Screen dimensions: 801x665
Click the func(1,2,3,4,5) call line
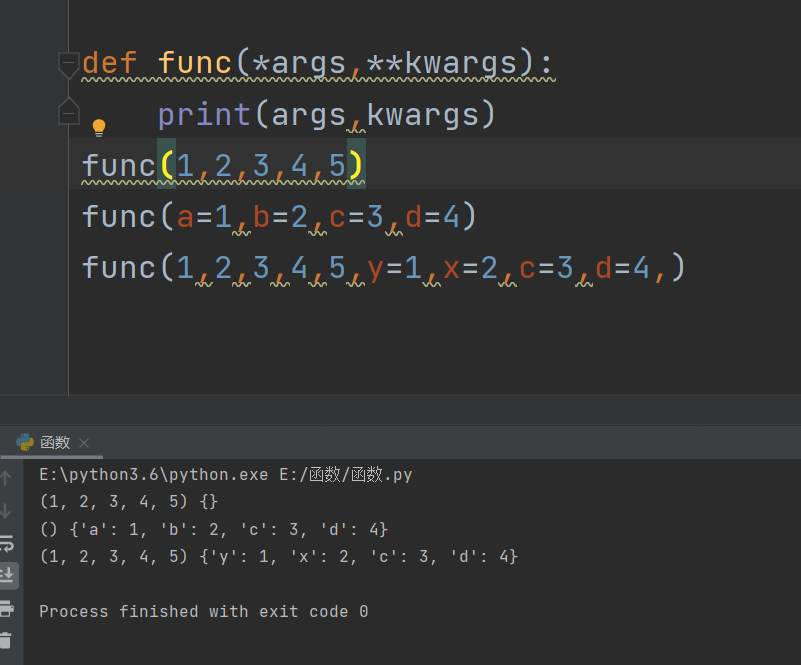click(x=223, y=165)
